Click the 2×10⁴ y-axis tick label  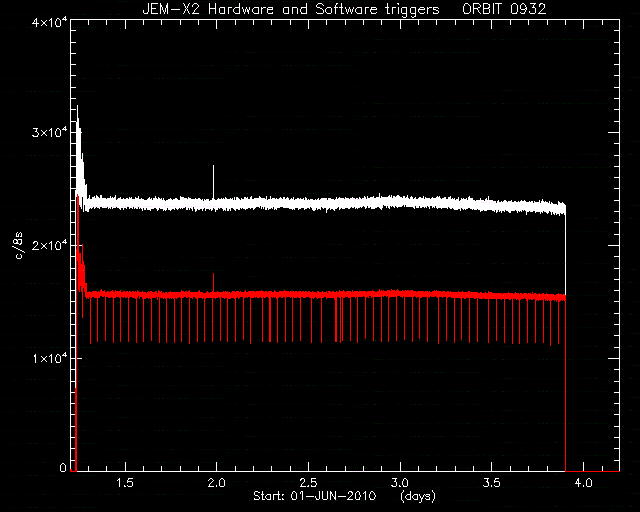point(49,245)
